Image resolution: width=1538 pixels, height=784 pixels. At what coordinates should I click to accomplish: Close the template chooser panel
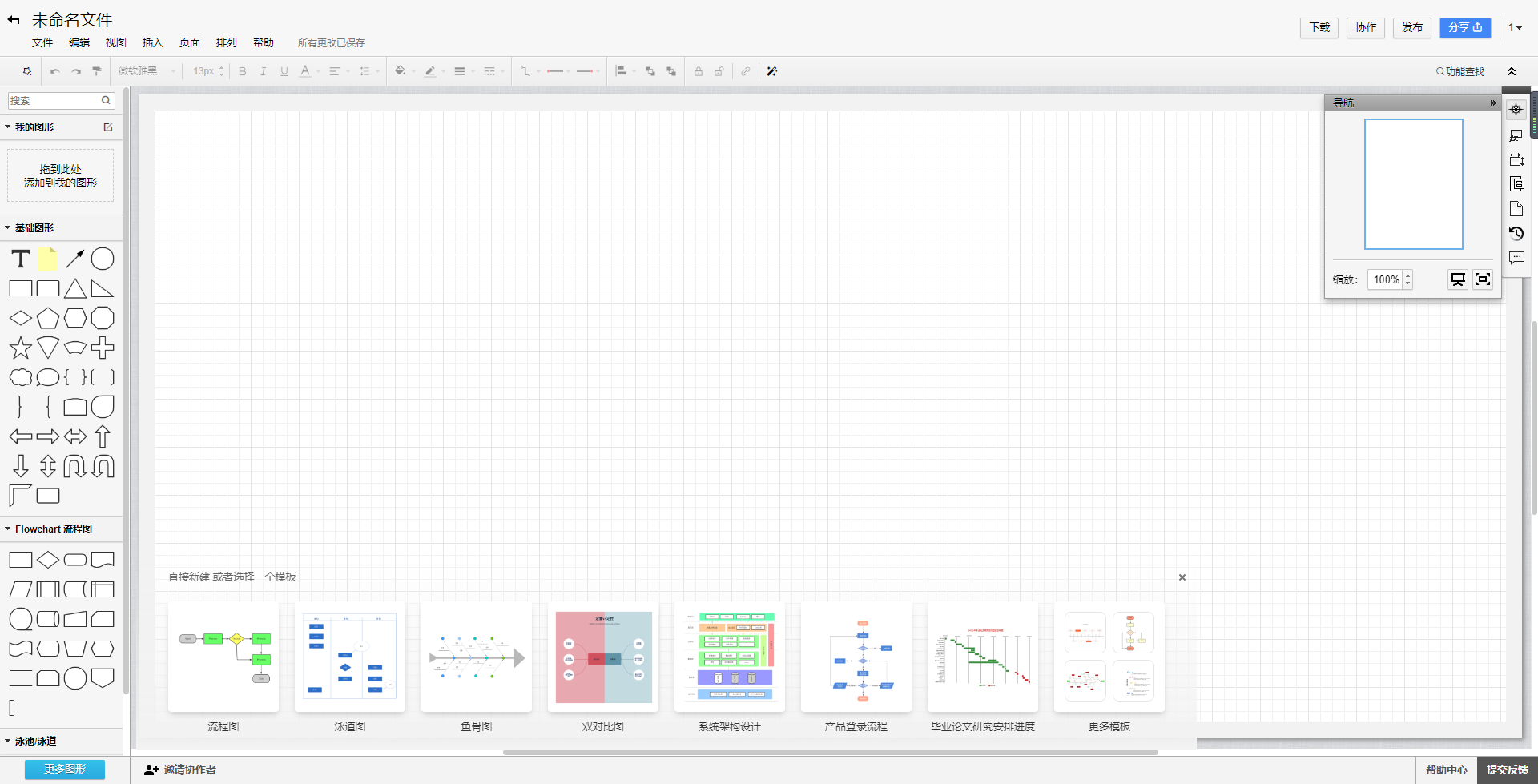pyautogui.click(x=1182, y=577)
